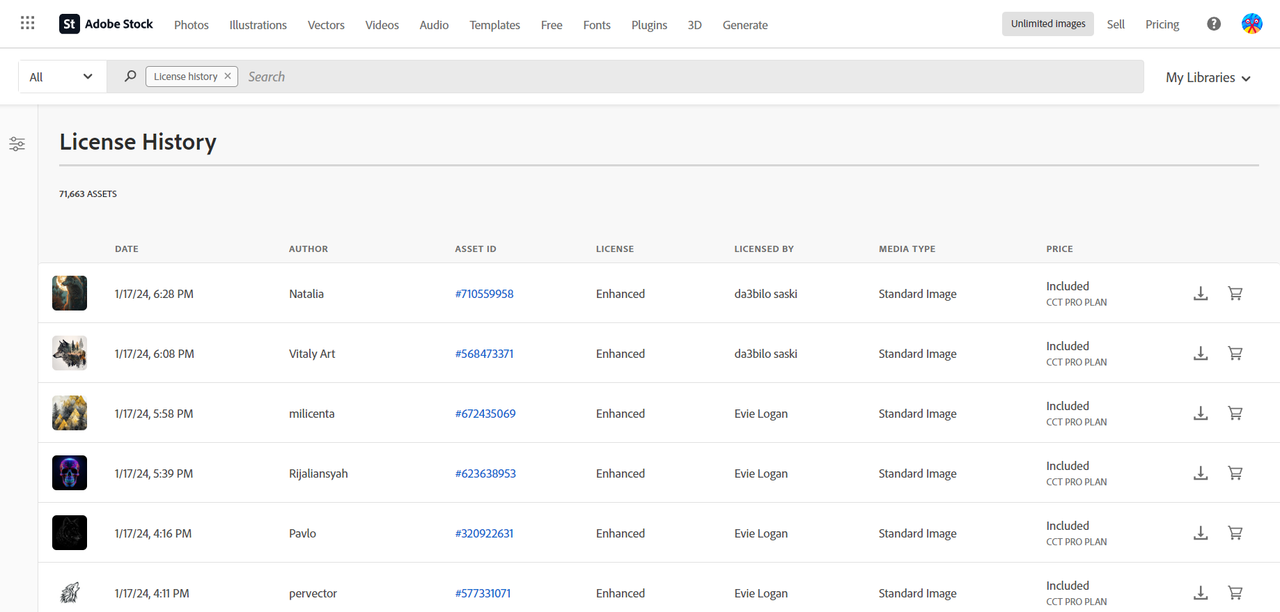Open Vitaly Art's wolf thumbnail
Image resolution: width=1280 pixels, height=612 pixels.
(x=69, y=353)
